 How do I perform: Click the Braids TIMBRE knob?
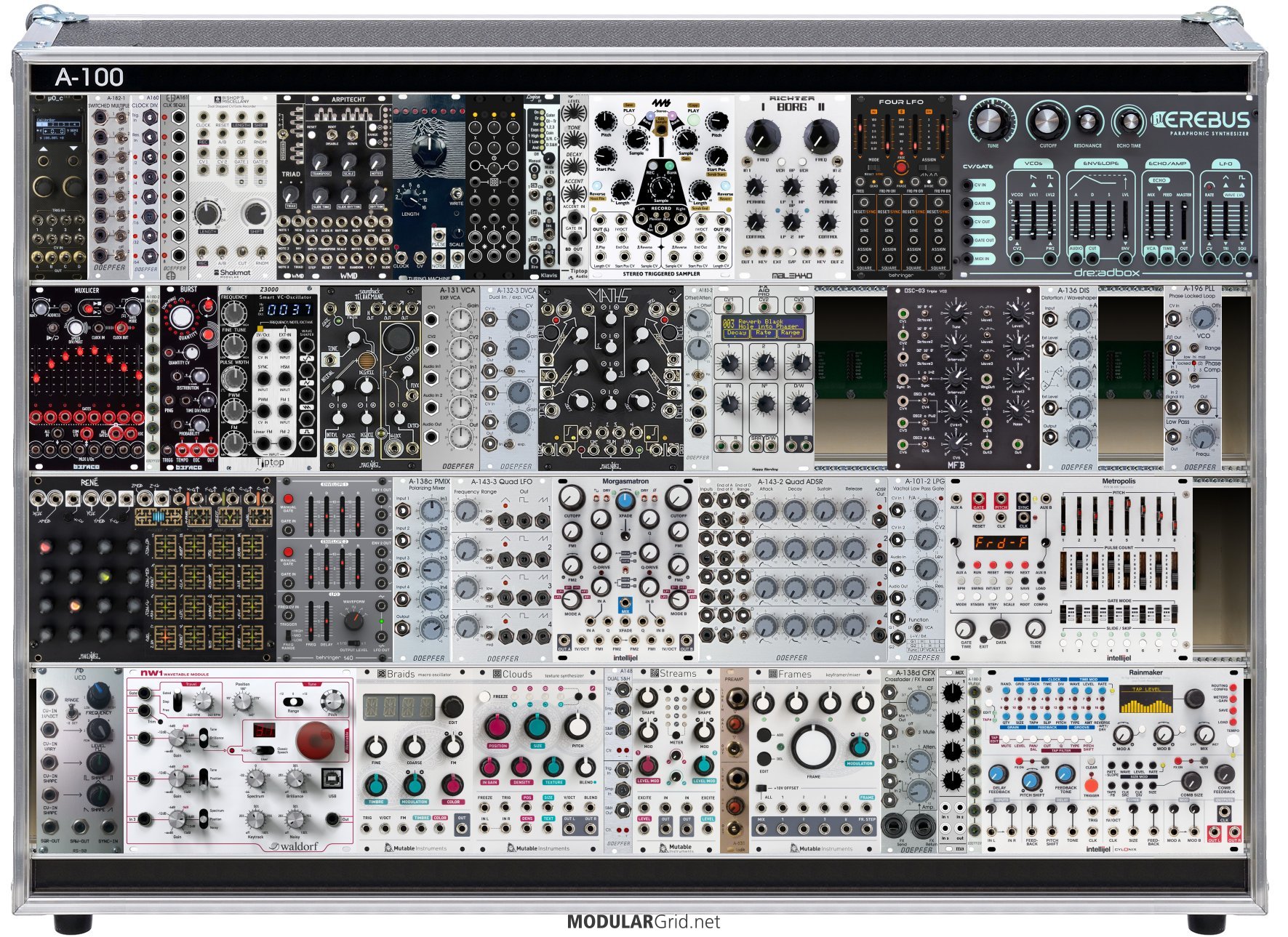click(x=376, y=785)
